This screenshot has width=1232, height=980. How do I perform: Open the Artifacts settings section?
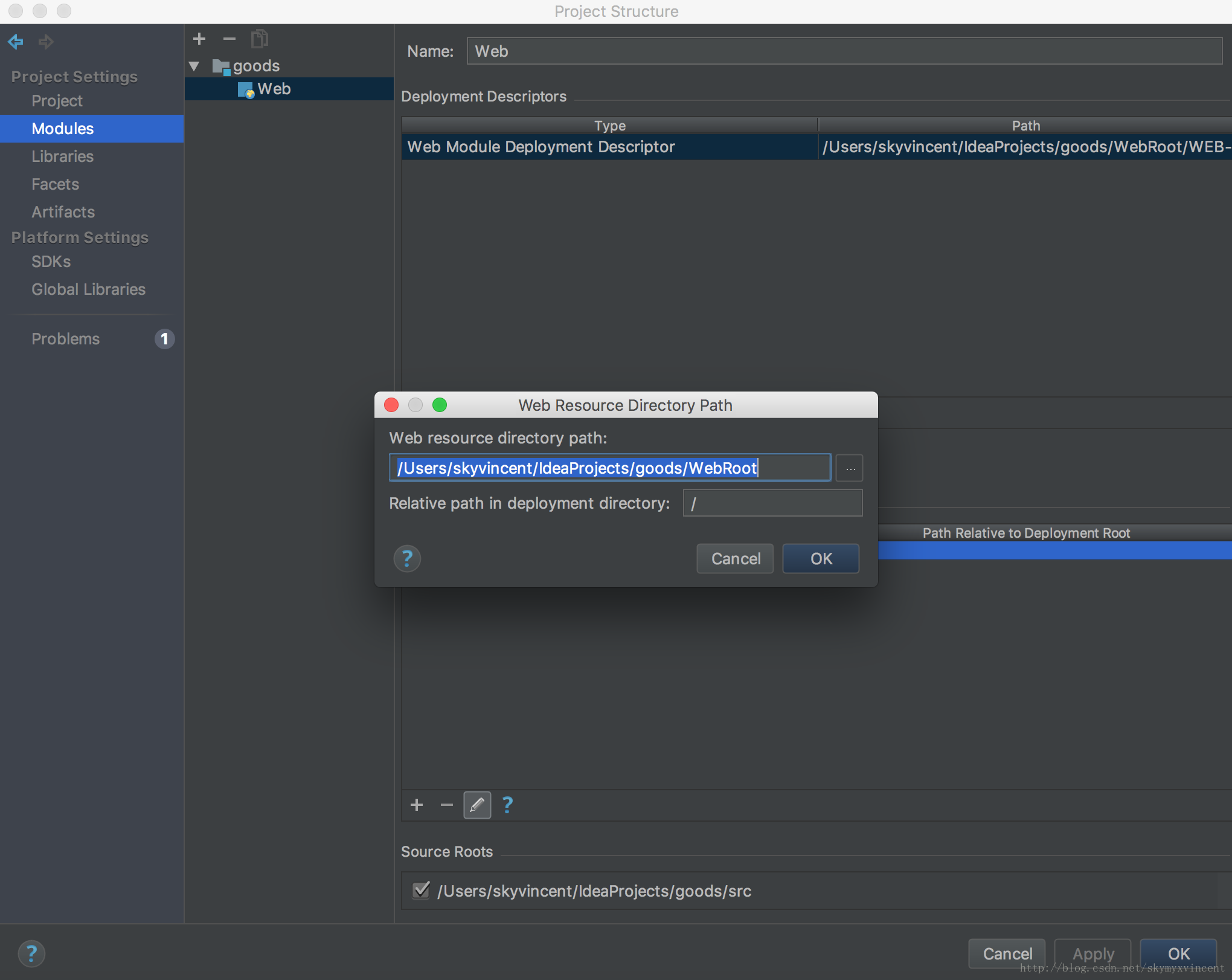(63, 212)
